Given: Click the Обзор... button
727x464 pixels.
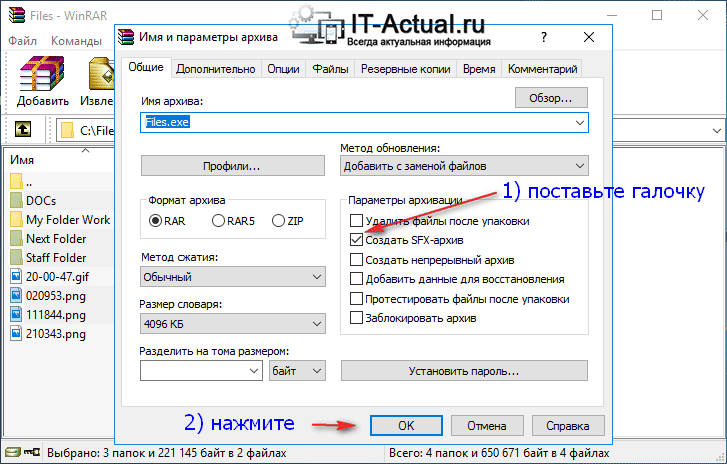Looking at the screenshot, I should coord(551,98).
